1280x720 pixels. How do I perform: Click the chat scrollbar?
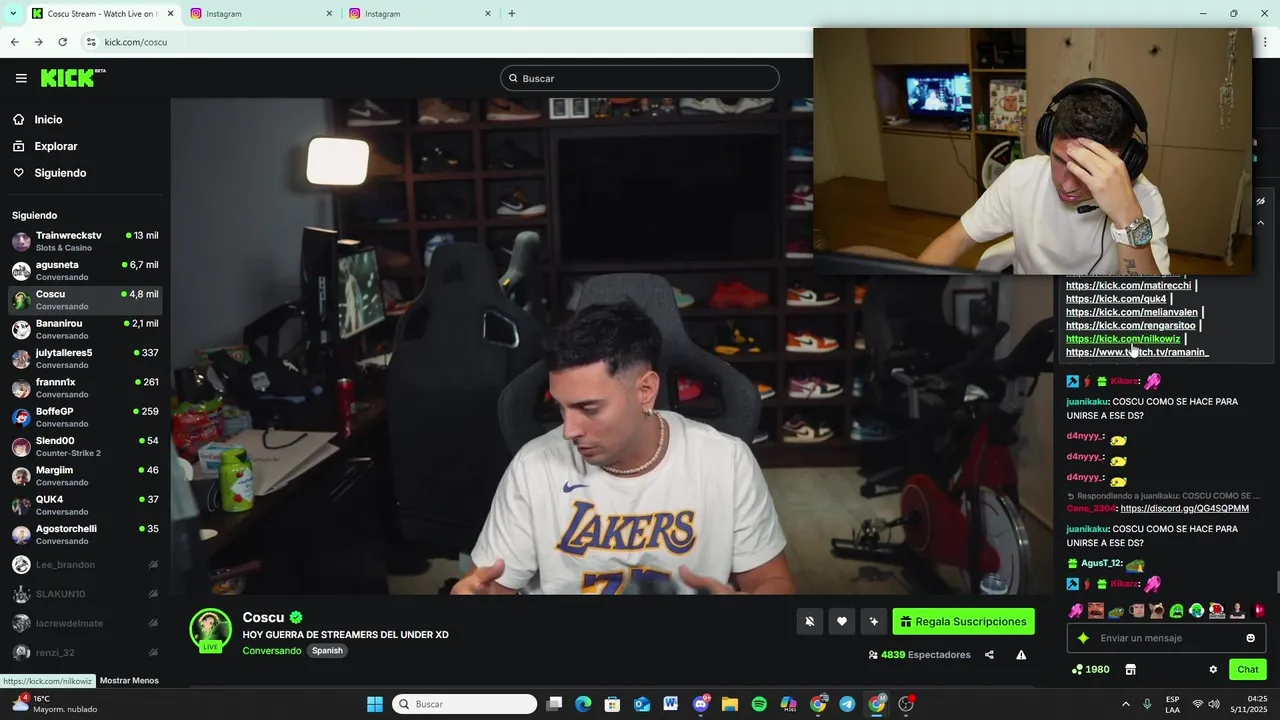pyautogui.click(x=1276, y=581)
